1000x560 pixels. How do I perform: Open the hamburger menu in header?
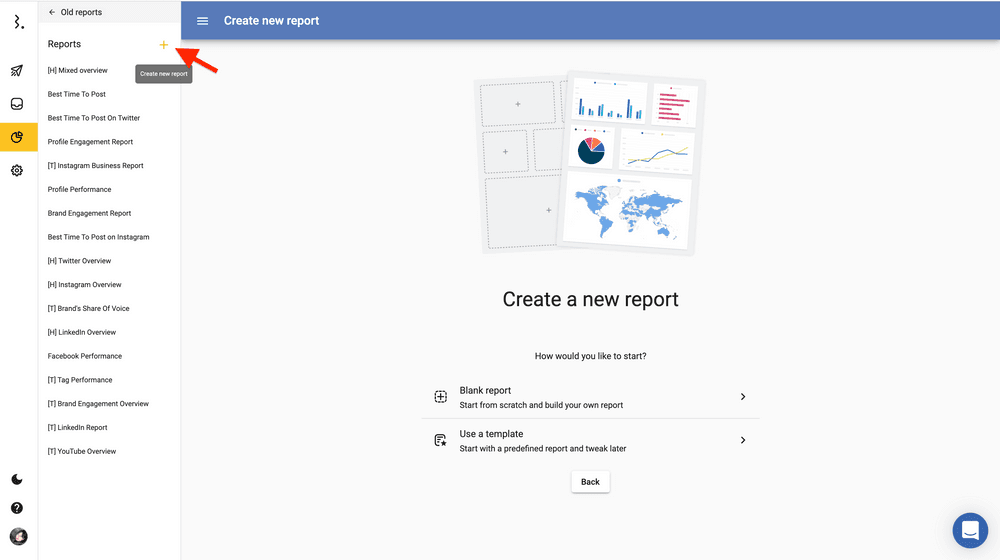pos(203,21)
